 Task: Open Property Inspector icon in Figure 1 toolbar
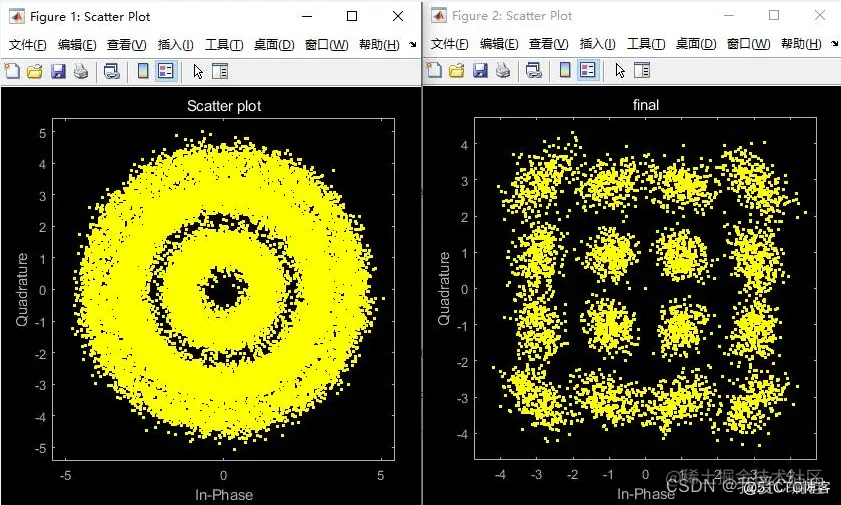[220, 71]
